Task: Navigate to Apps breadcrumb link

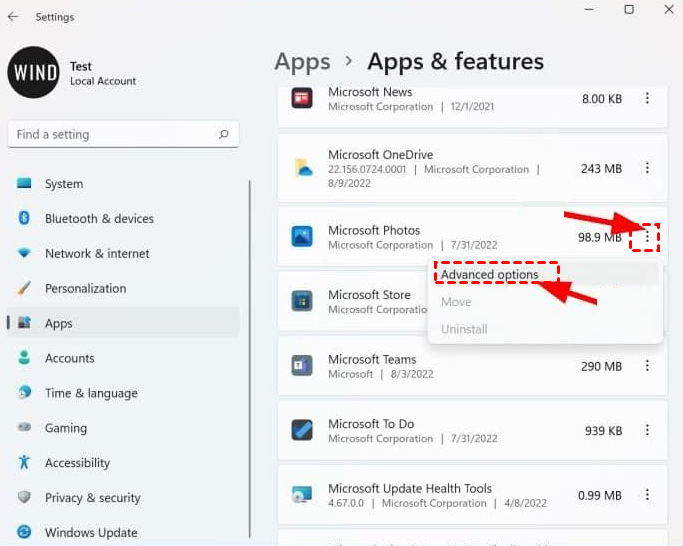Action: 302,62
